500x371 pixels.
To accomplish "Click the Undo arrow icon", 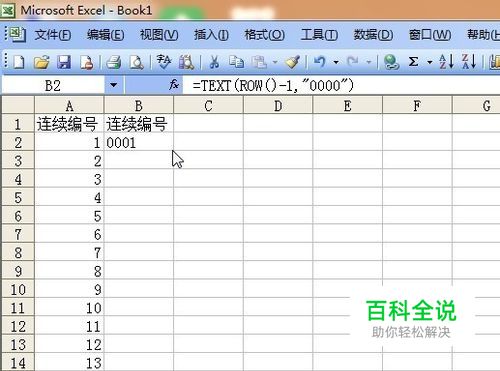I will pos(320,62).
